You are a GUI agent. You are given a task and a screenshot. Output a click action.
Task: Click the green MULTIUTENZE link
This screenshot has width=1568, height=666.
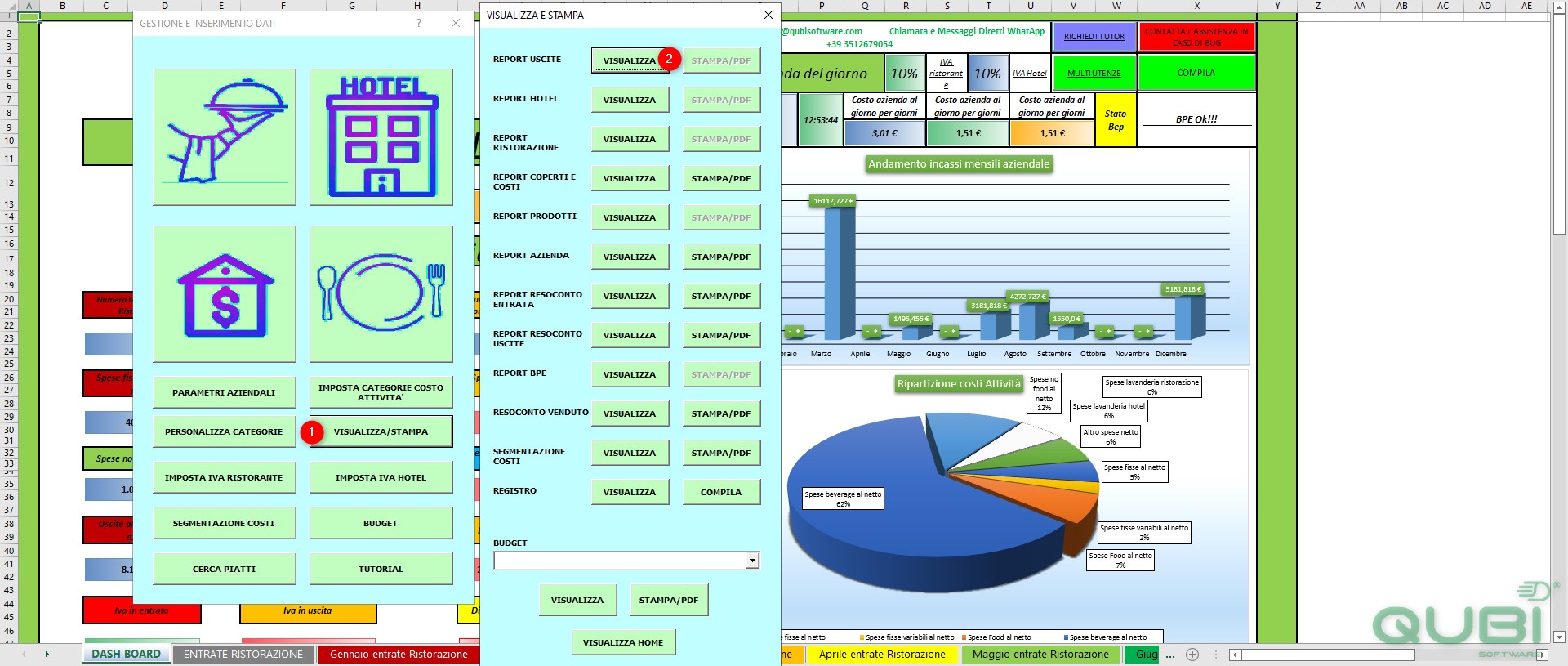coord(1094,73)
